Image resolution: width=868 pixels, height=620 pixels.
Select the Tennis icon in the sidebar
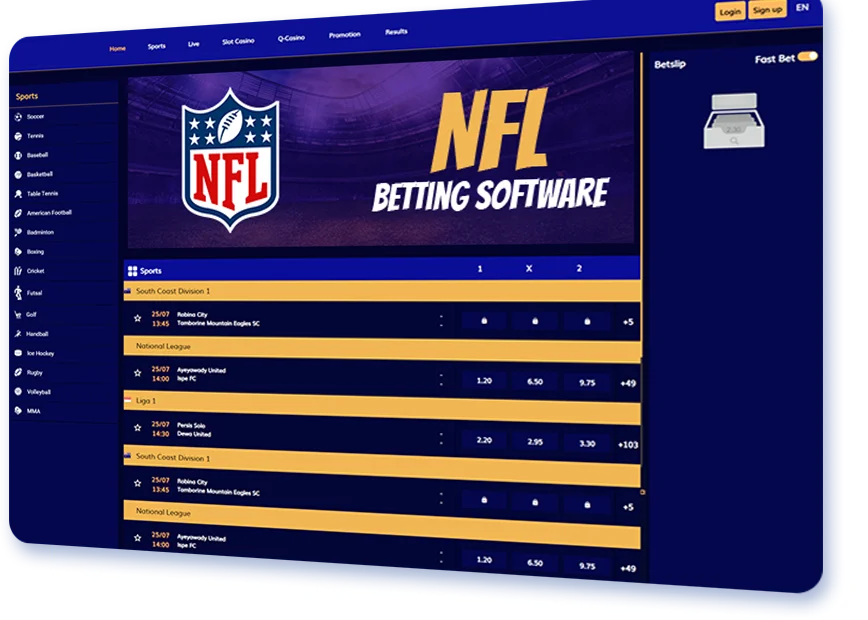[18, 136]
